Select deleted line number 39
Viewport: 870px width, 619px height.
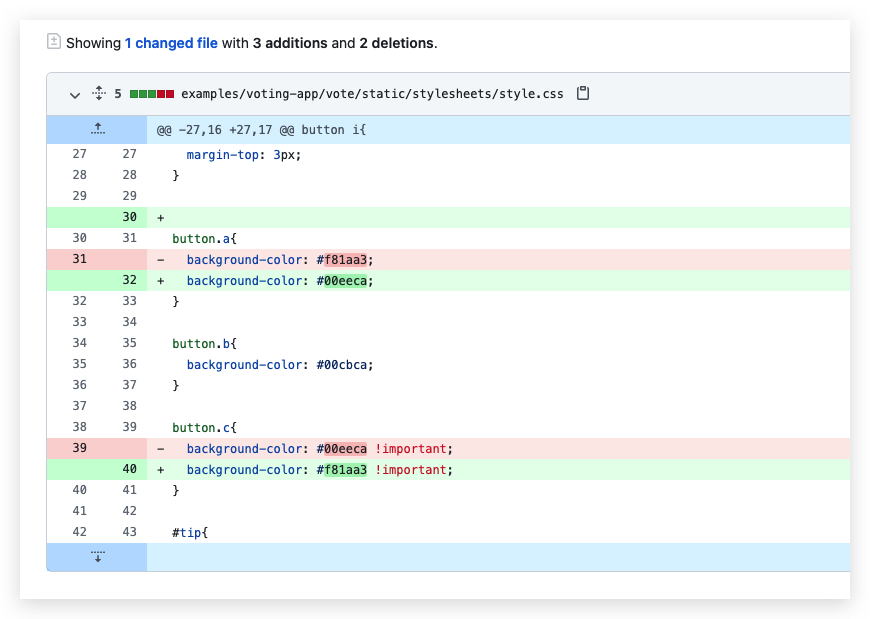(79, 449)
